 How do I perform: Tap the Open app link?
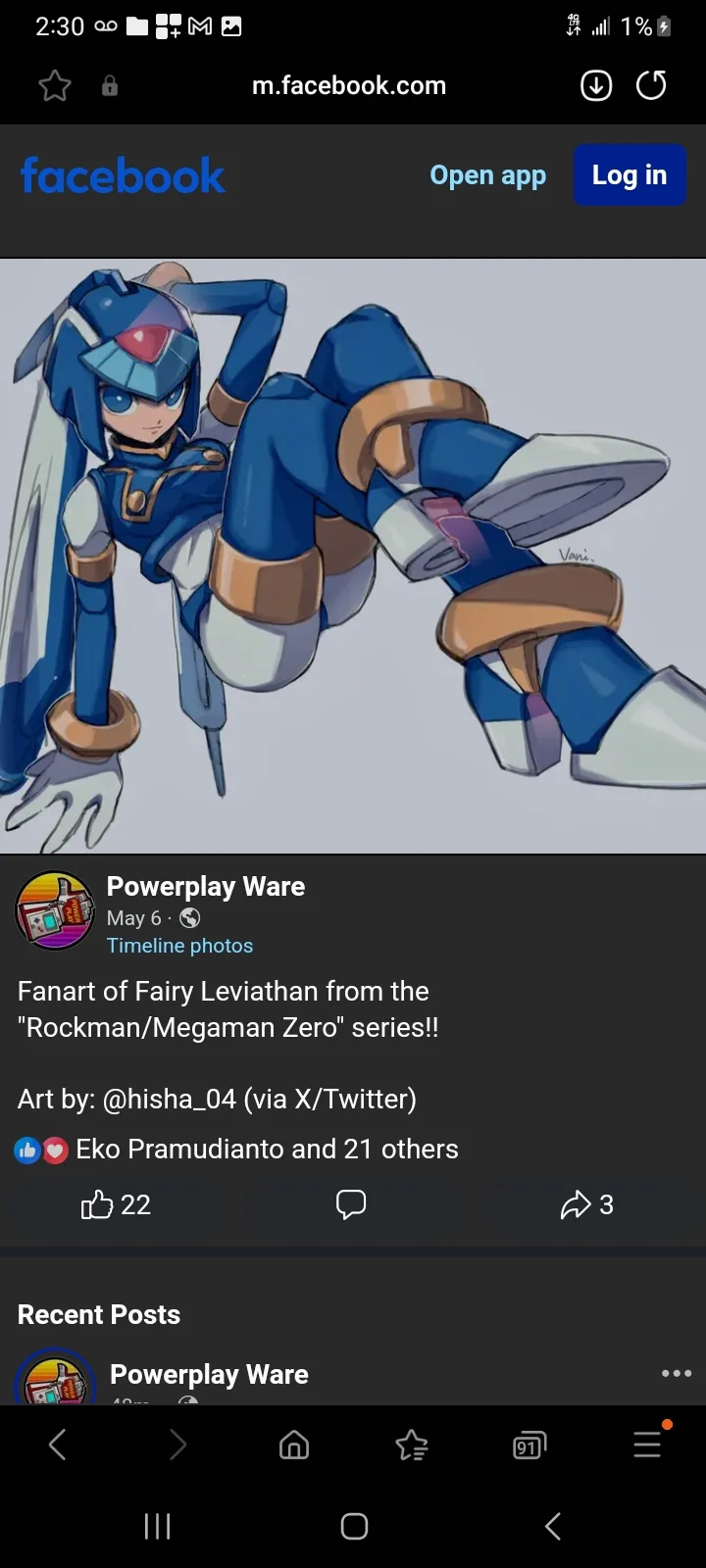(487, 175)
